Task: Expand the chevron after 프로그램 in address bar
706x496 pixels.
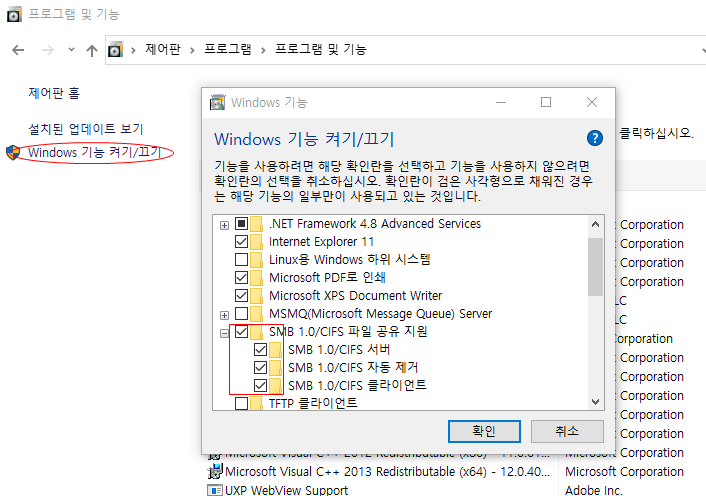Action: point(263,50)
